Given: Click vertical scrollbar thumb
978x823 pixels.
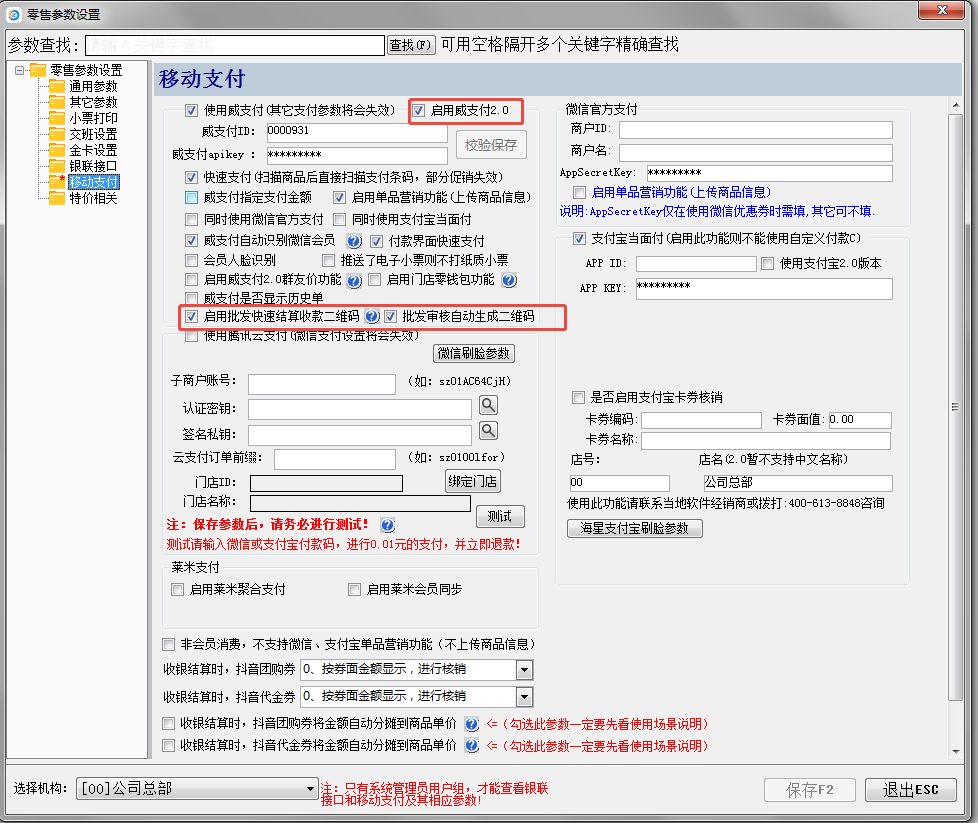Looking at the screenshot, I should (955, 407).
